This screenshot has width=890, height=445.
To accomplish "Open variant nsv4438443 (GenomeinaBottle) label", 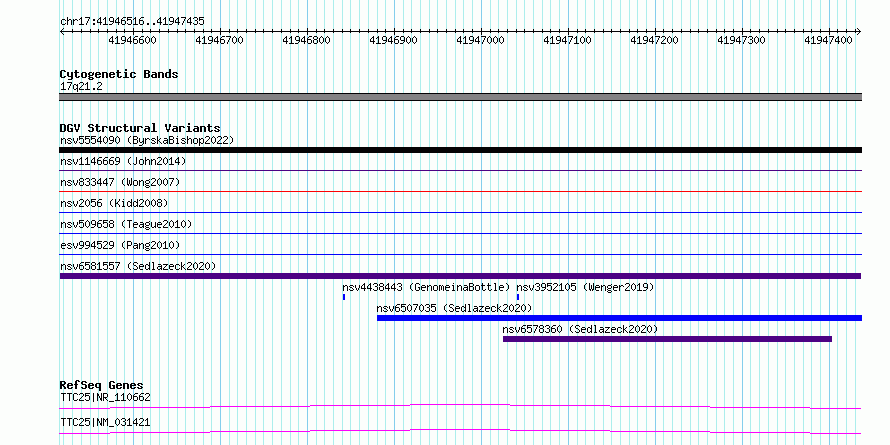I will [x=426, y=287].
